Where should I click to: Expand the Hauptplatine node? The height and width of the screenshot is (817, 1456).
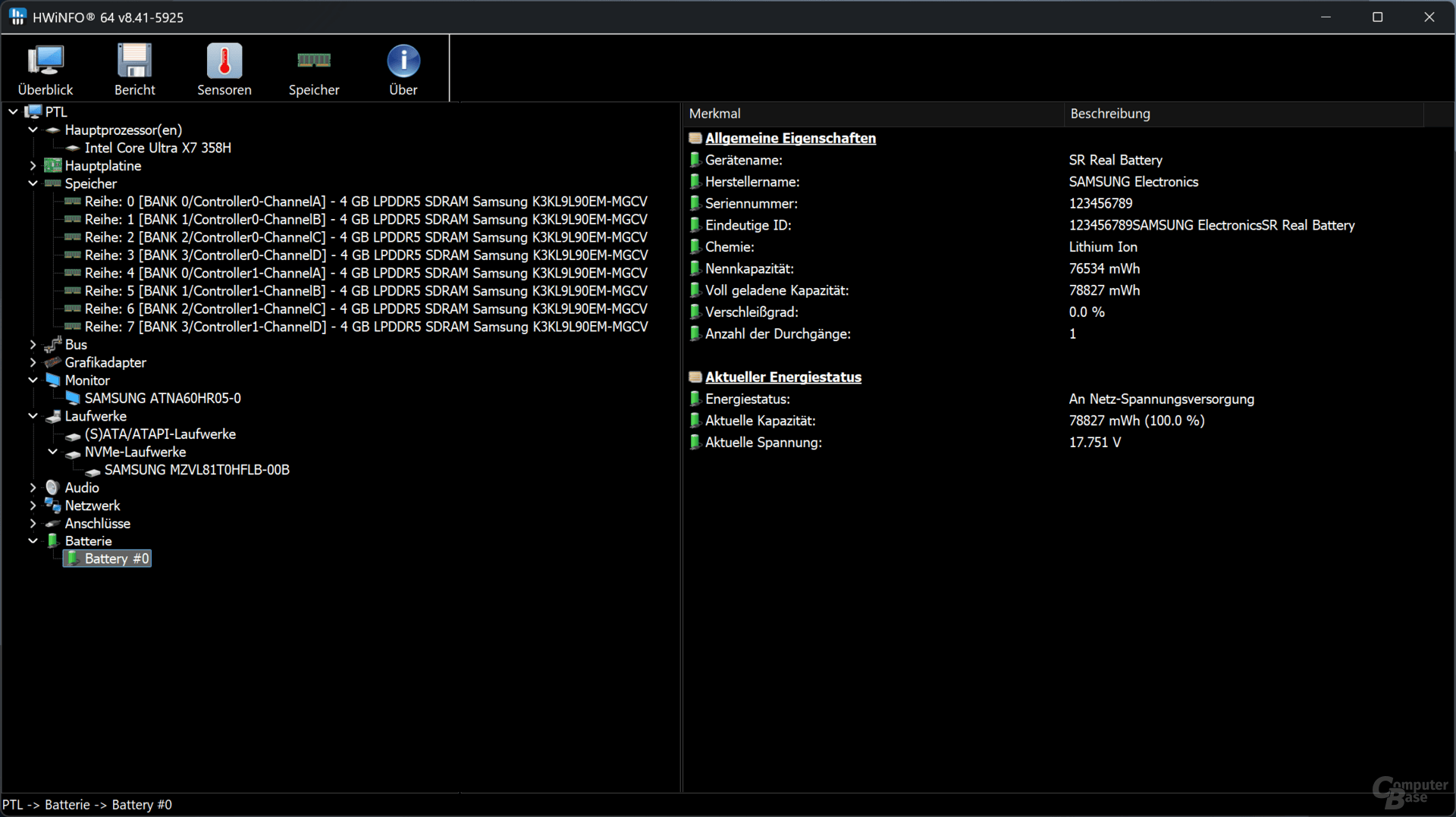pyautogui.click(x=33, y=165)
